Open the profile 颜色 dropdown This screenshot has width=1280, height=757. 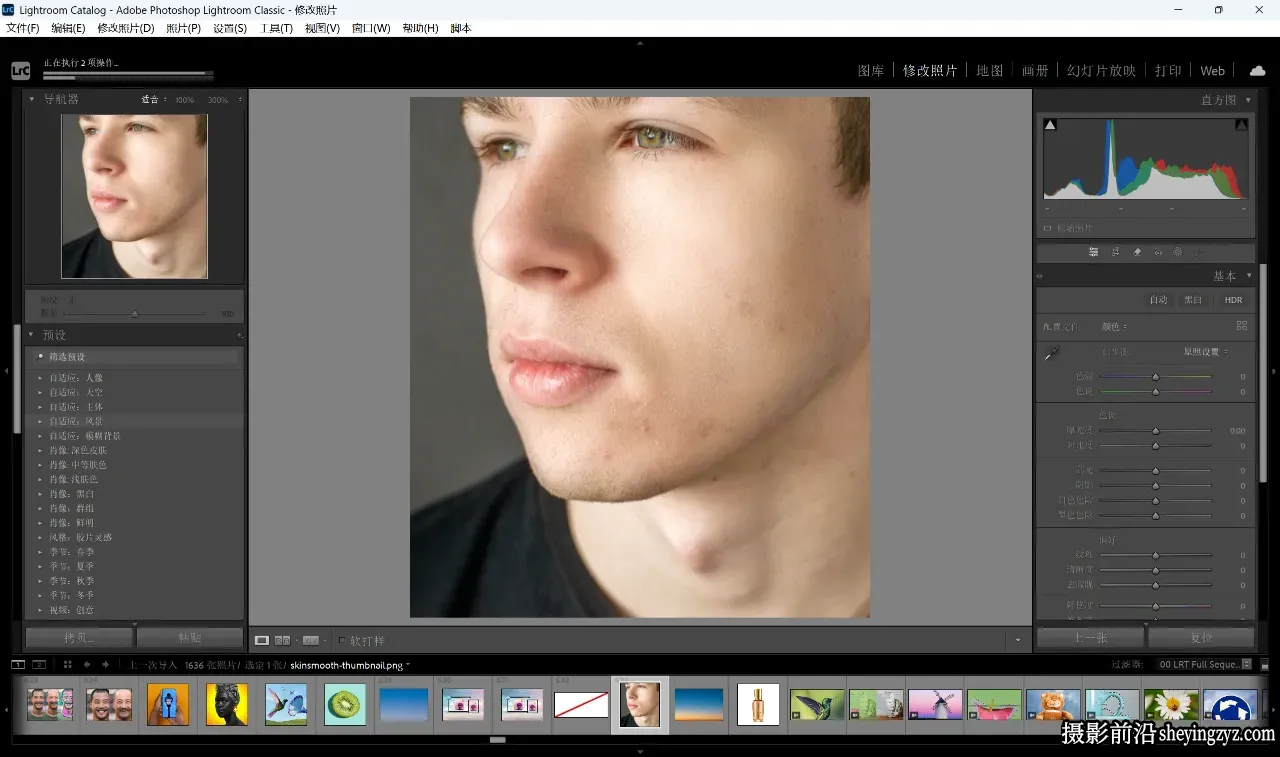tap(1115, 326)
